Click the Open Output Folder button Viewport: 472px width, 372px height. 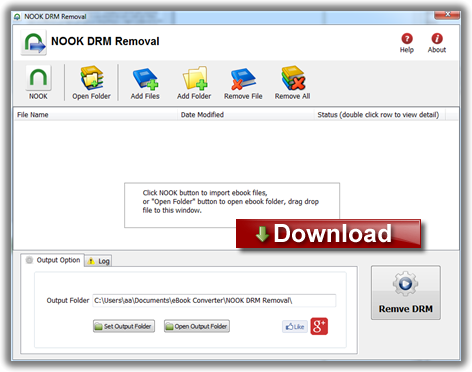tap(197, 326)
